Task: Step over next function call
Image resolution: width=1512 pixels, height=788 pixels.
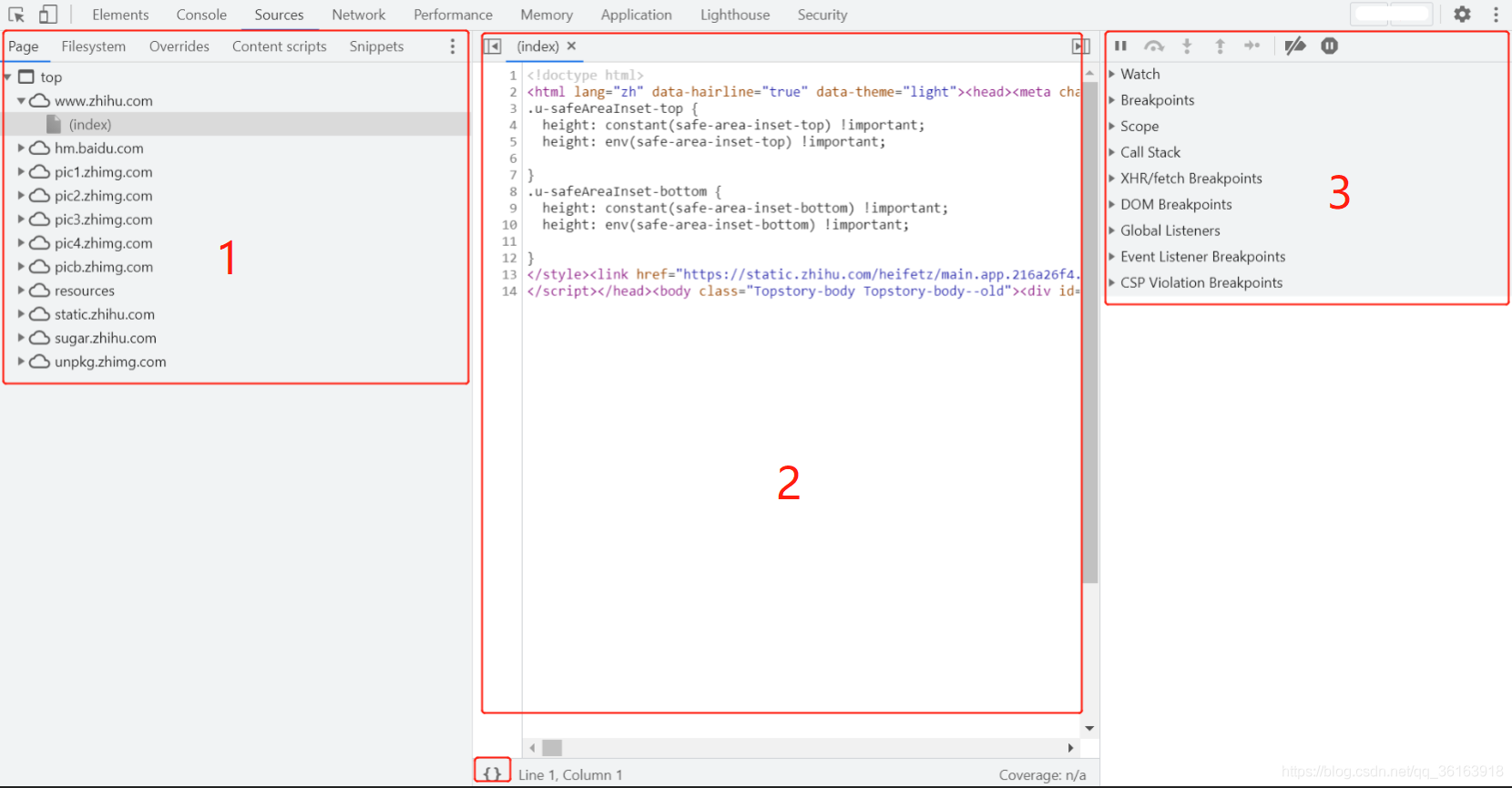Action: coord(1154,46)
